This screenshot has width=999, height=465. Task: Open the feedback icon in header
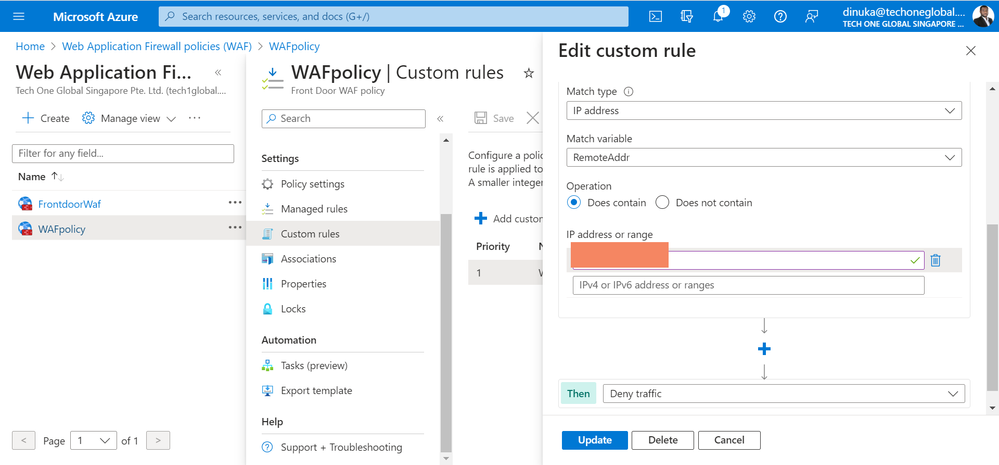(811, 17)
